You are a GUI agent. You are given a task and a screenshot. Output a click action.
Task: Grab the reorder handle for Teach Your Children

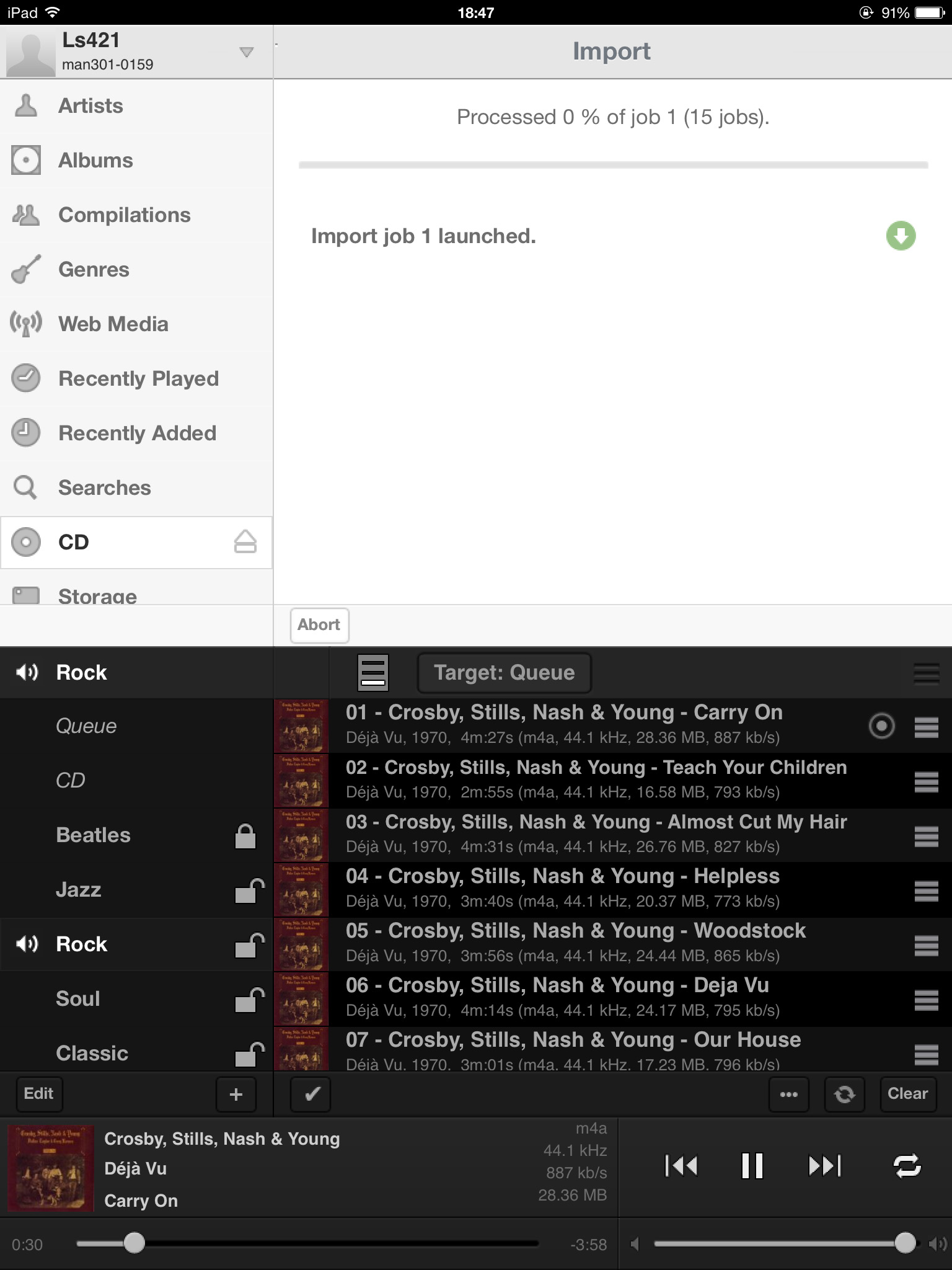click(x=927, y=781)
